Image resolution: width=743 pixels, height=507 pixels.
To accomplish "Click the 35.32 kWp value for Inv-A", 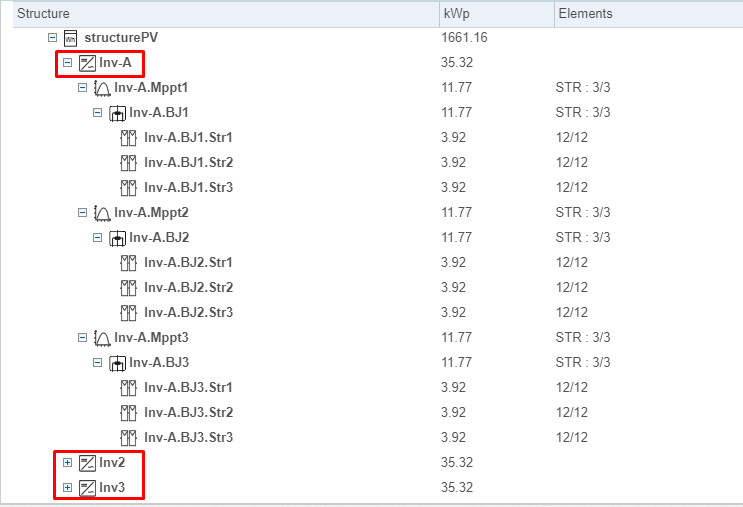I will 457,63.
